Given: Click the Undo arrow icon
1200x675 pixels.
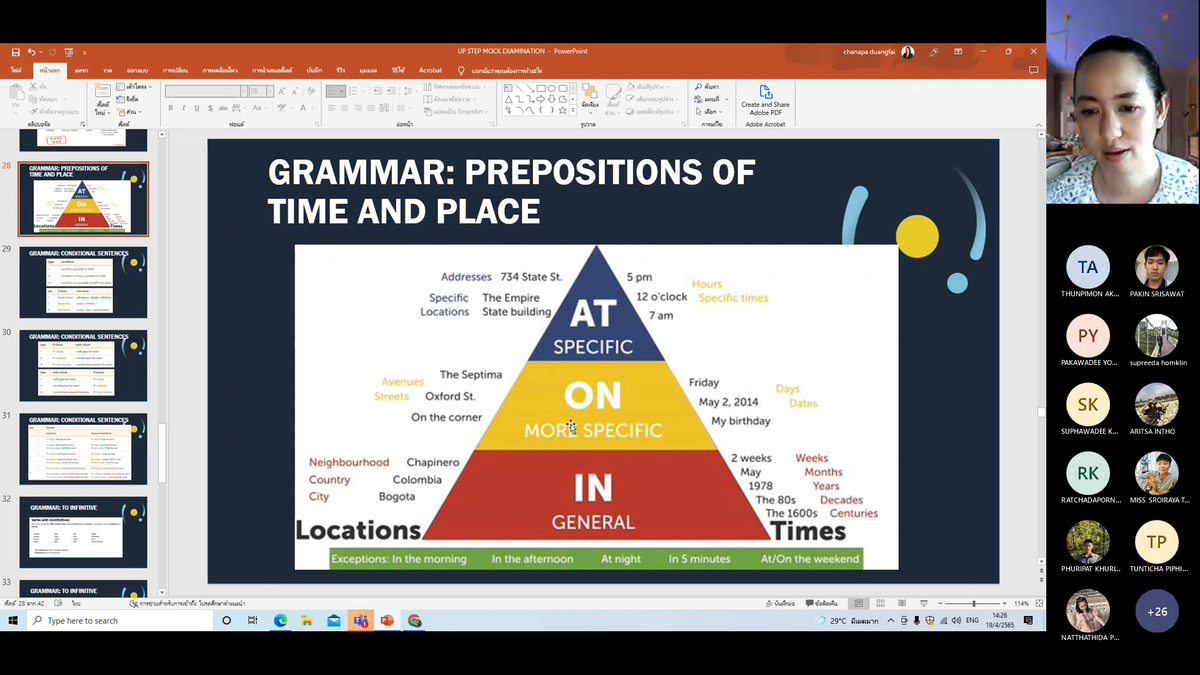Looking at the screenshot, I should [32, 52].
